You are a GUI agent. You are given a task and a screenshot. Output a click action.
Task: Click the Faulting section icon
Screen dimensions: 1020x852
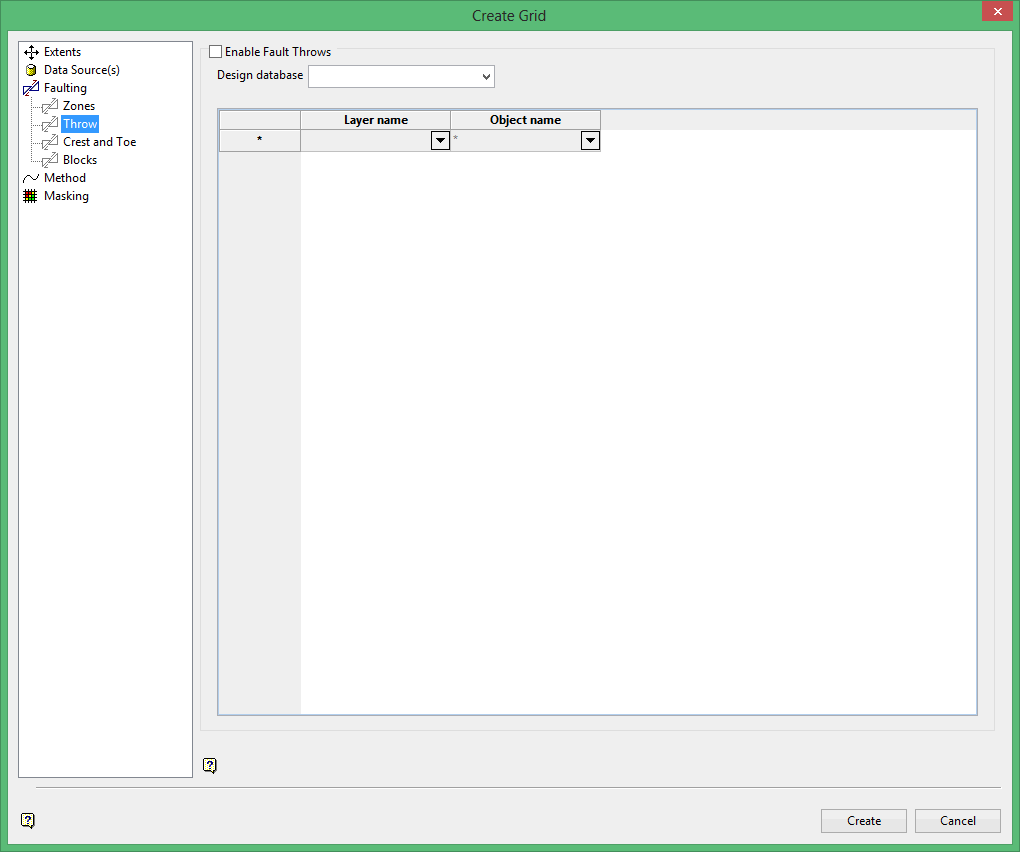(x=31, y=88)
